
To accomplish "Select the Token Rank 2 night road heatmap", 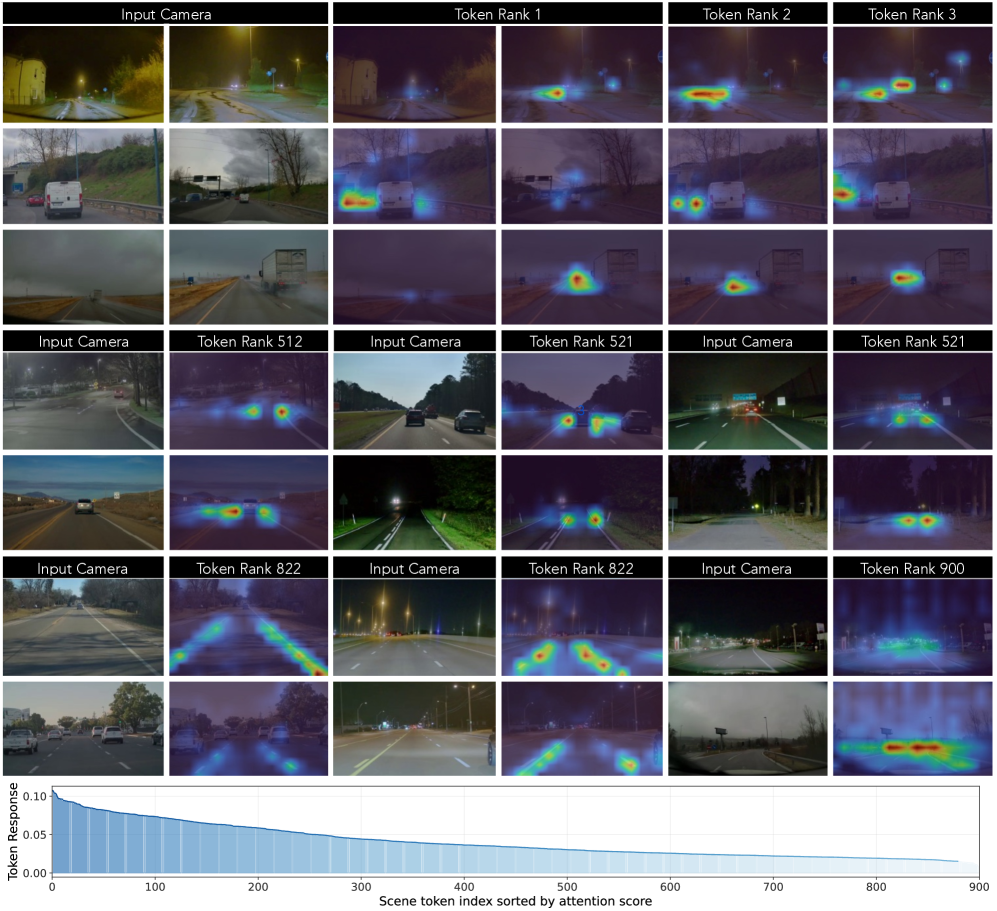I will [748, 74].
